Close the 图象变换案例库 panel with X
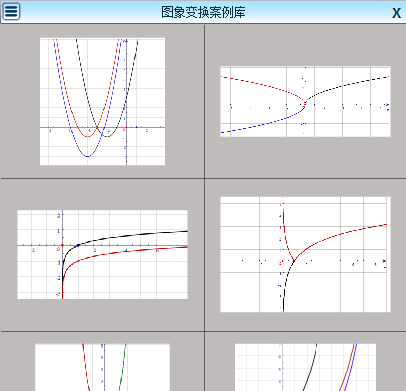The height and width of the screenshot is (391, 406). (x=396, y=13)
